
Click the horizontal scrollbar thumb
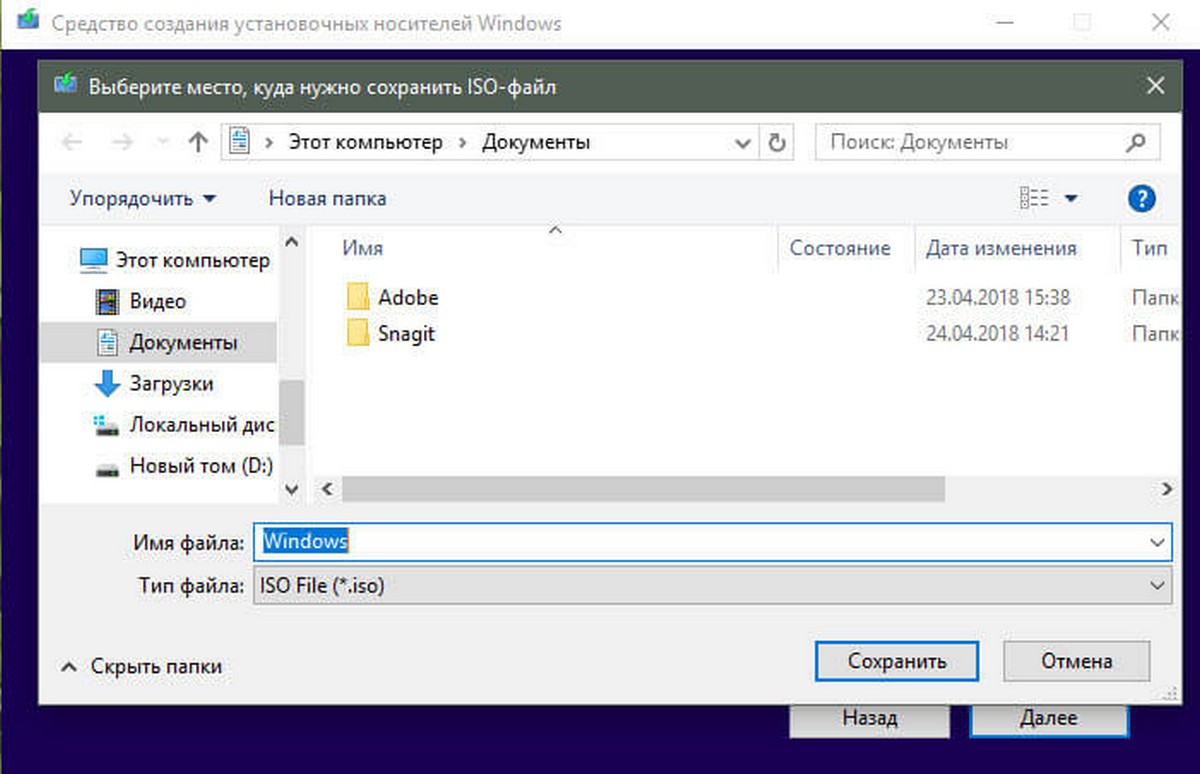click(x=643, y=489)
